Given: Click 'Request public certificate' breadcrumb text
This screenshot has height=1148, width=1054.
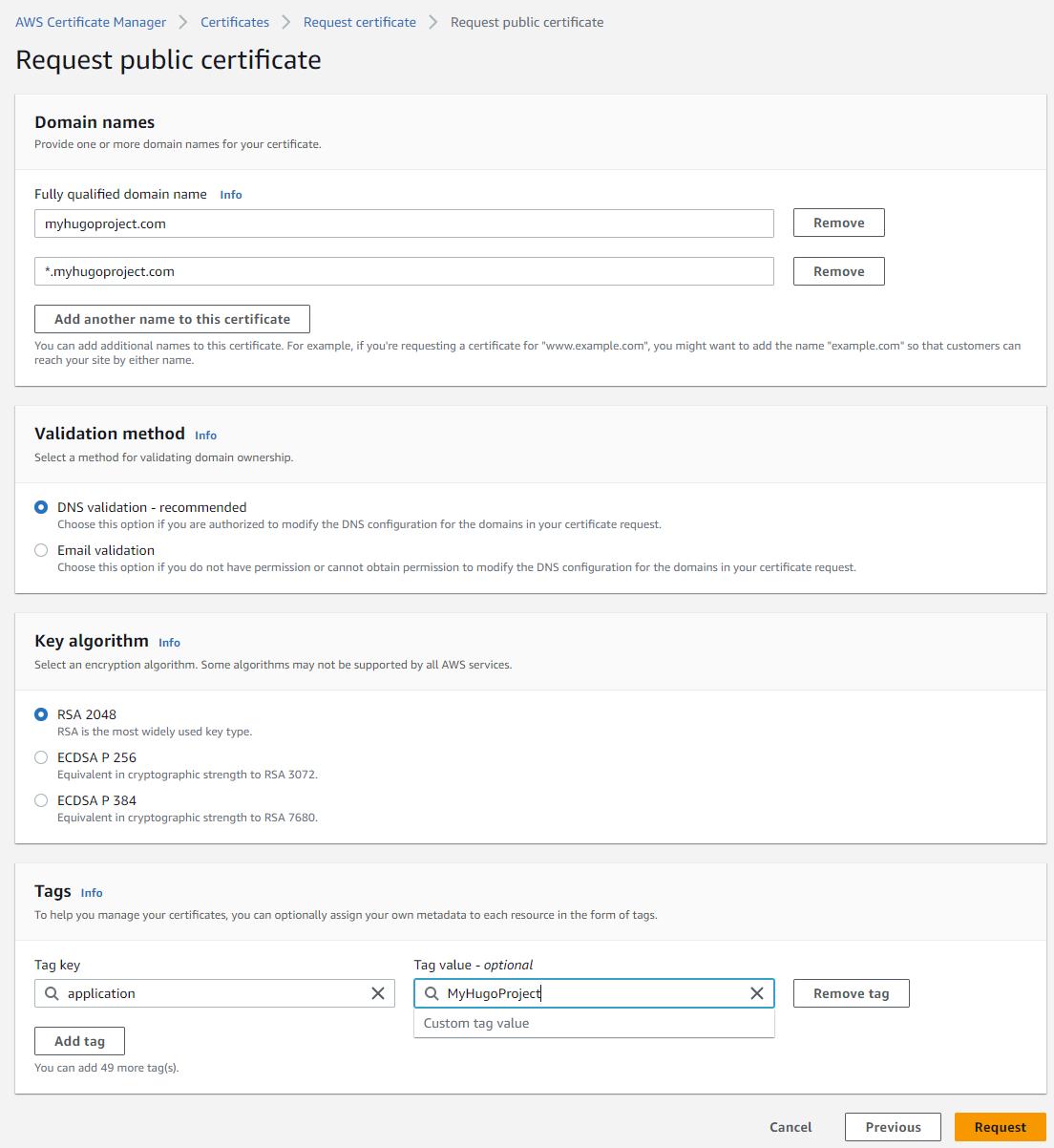Looking at the screenshot, I should pyautogui.click(x=527, y=22).
